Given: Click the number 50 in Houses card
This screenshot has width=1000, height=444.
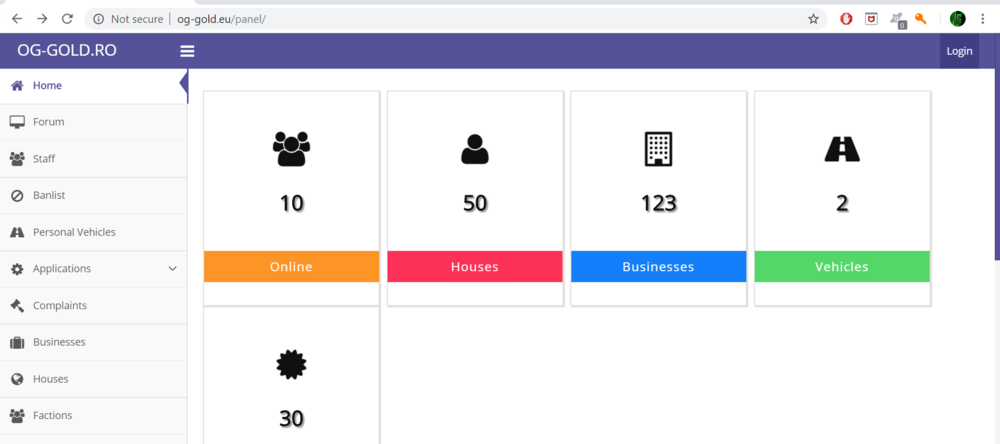Looking at the screenshot, I should pyautogui.click(x=474, y=204).
